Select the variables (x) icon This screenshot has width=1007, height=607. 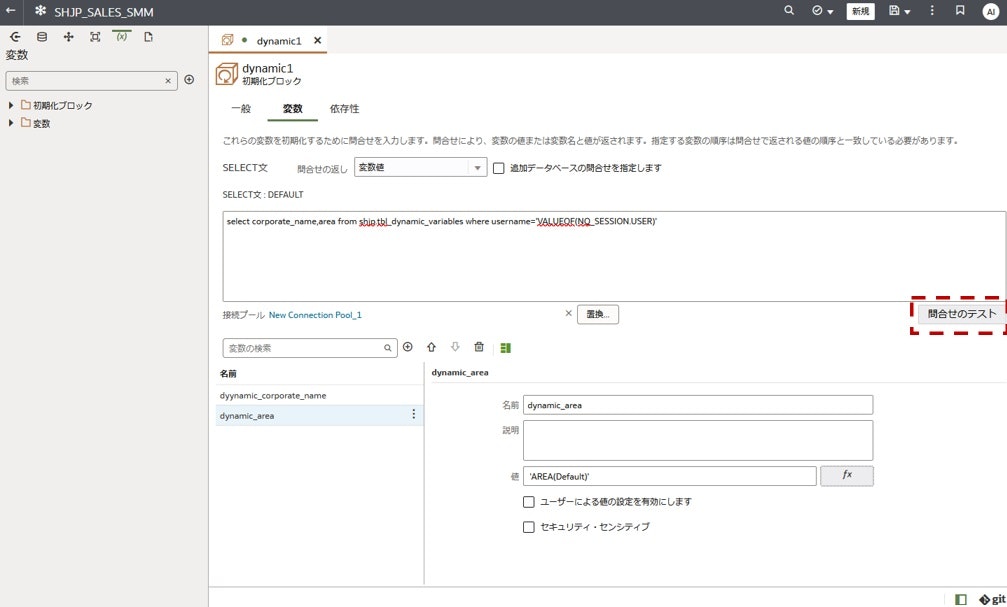click(x=121, y=37)
